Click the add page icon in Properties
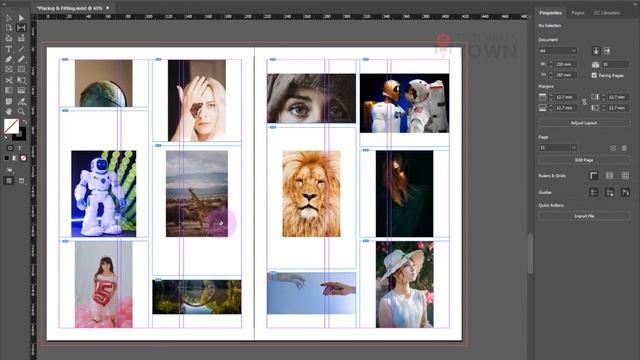The image size is (640, 360). (613, 148)
